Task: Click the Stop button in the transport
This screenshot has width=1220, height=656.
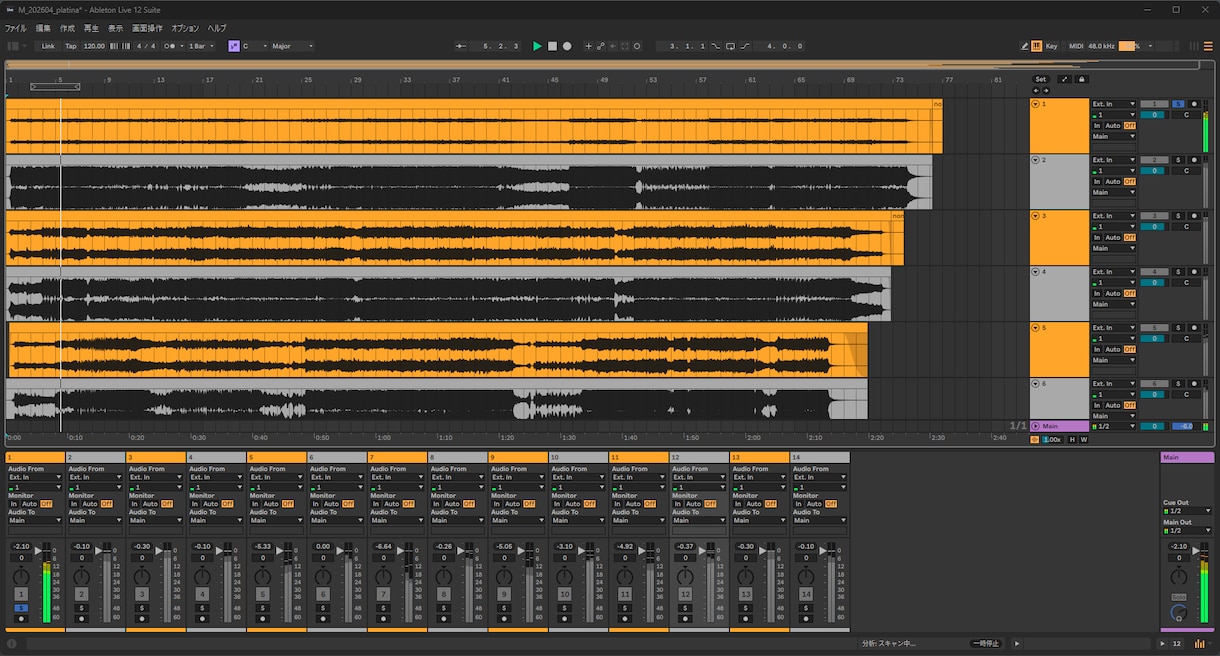Action: tap(552, 46)
